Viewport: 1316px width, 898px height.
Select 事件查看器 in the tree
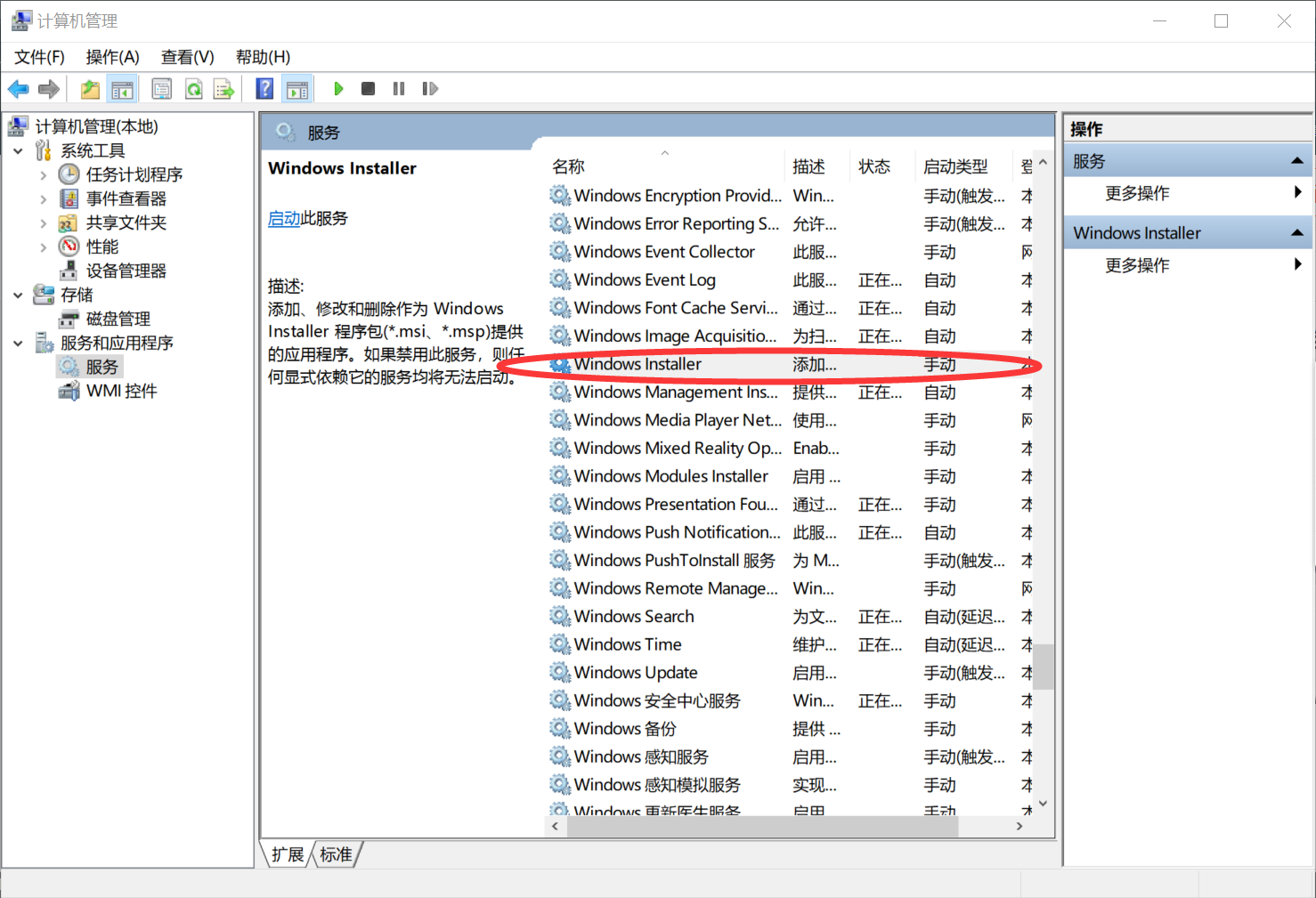pyautogui.click(x=126, y=198)
